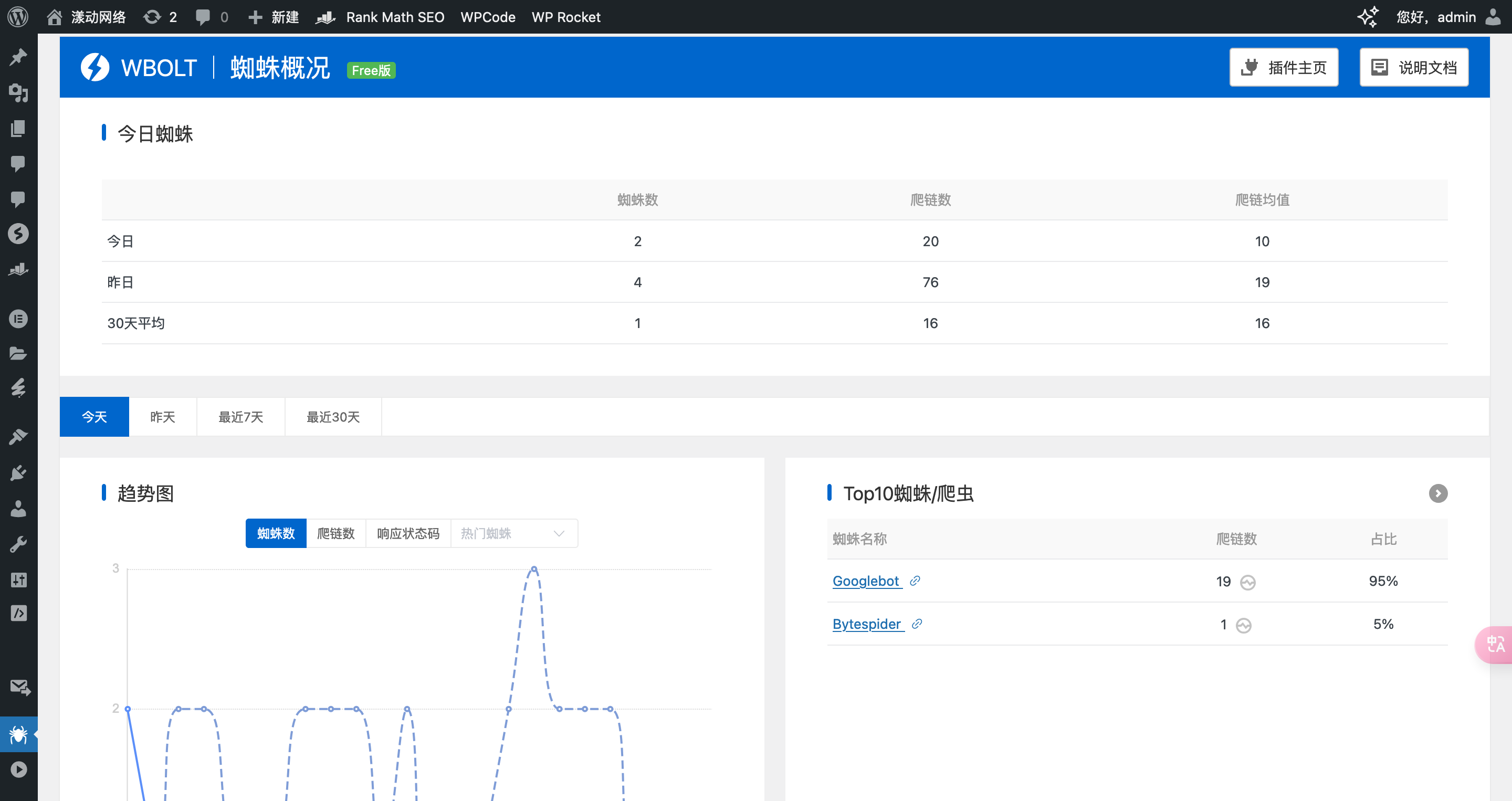The image size is (1512, 801).
Task: Select 蜘蛛数 trend chart mode
Action: [x=276, y=533]
